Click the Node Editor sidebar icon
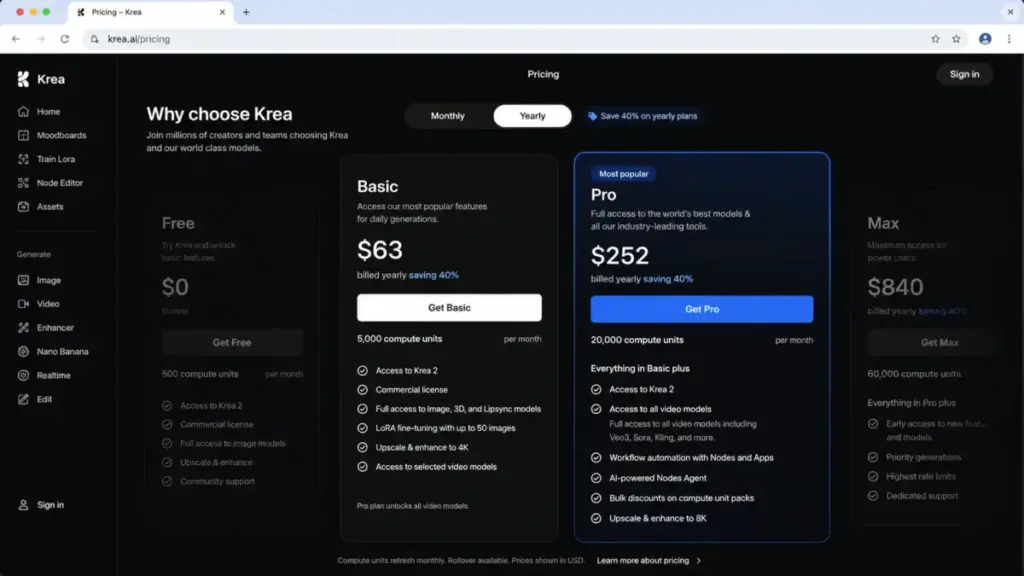 24,183
